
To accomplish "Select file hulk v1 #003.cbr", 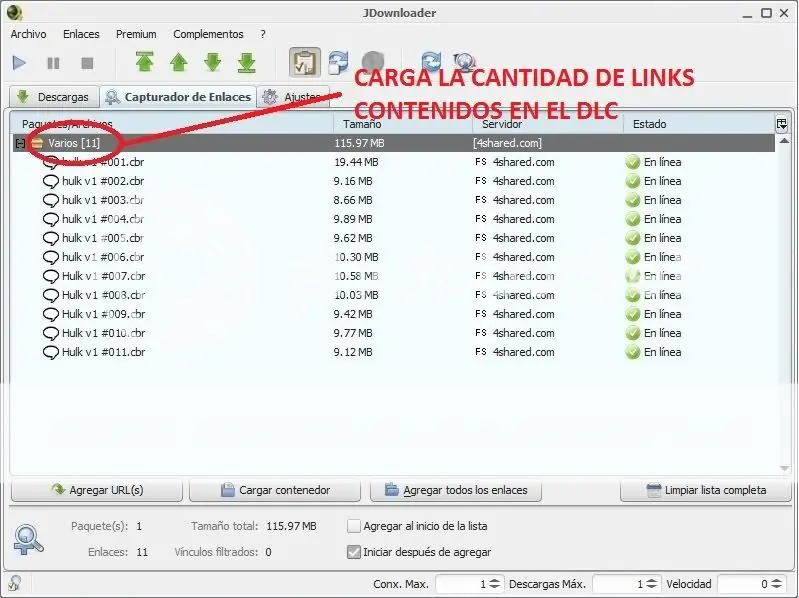I will [103, 200].
